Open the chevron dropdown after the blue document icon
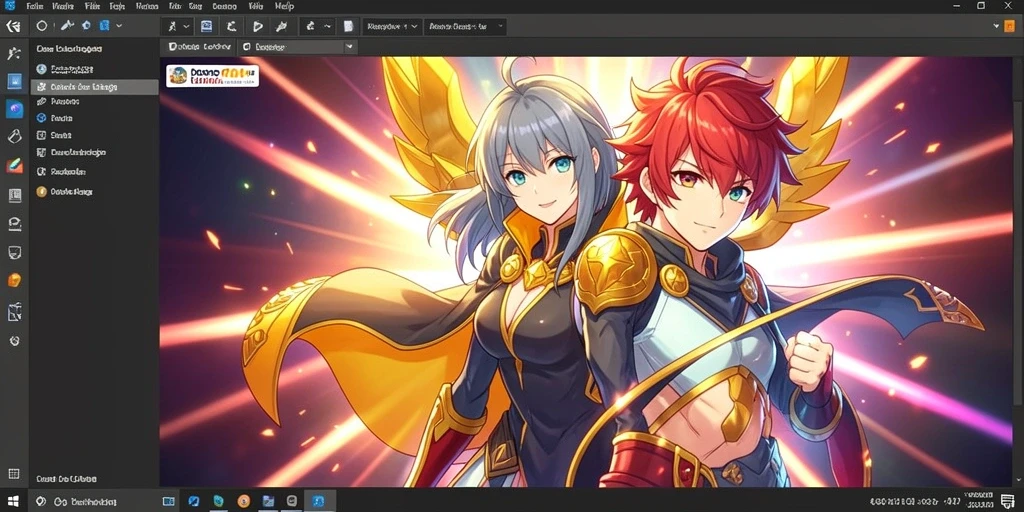 [x=119, y=26]
